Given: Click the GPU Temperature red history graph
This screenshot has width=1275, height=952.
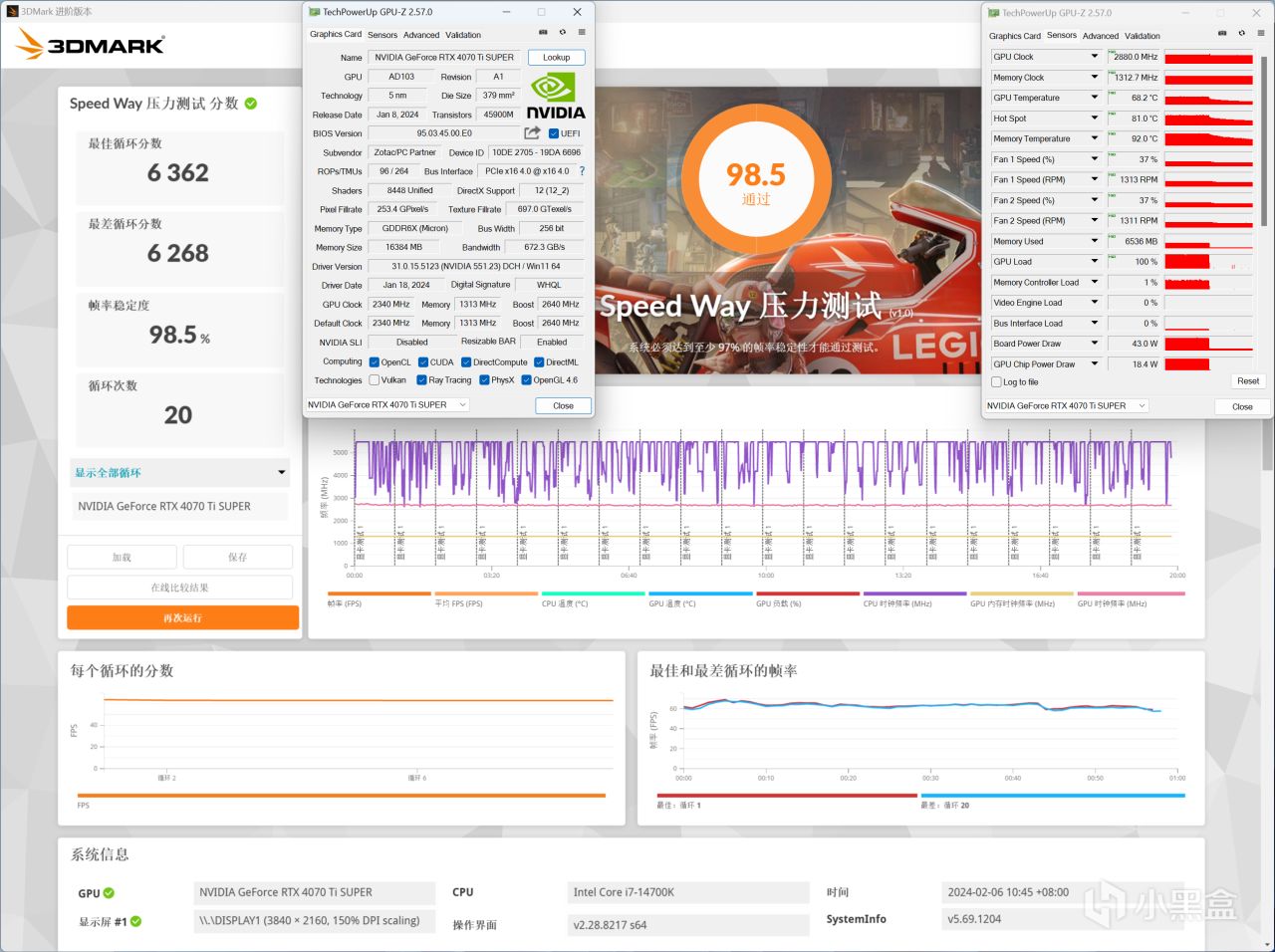Looking at the screenshot, I should 1208,99.
